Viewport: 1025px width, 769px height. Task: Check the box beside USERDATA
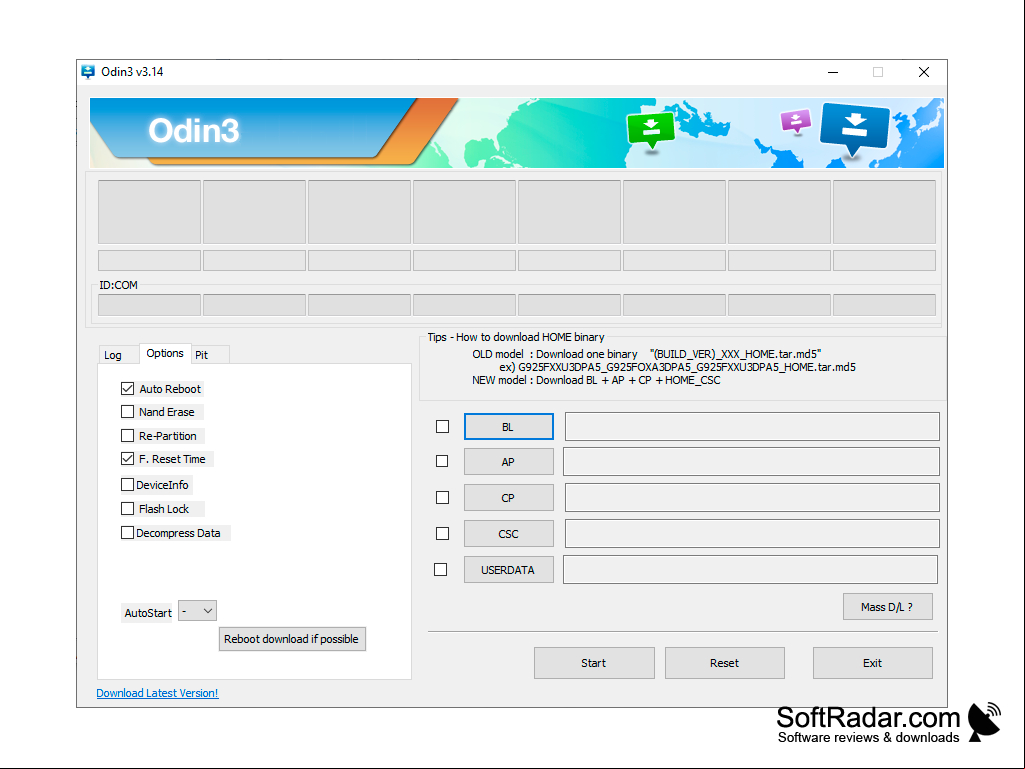(441, 570)
